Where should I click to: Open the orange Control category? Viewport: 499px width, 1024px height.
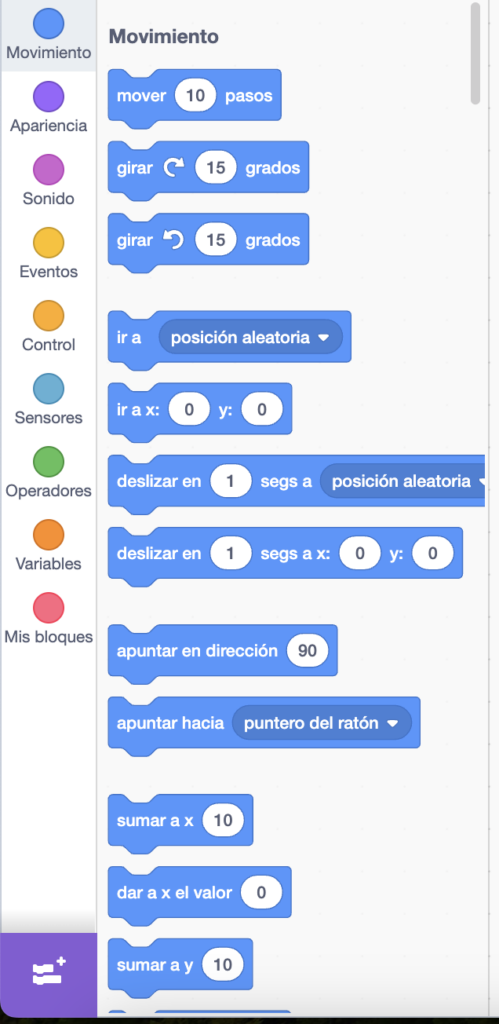point(48,317)
